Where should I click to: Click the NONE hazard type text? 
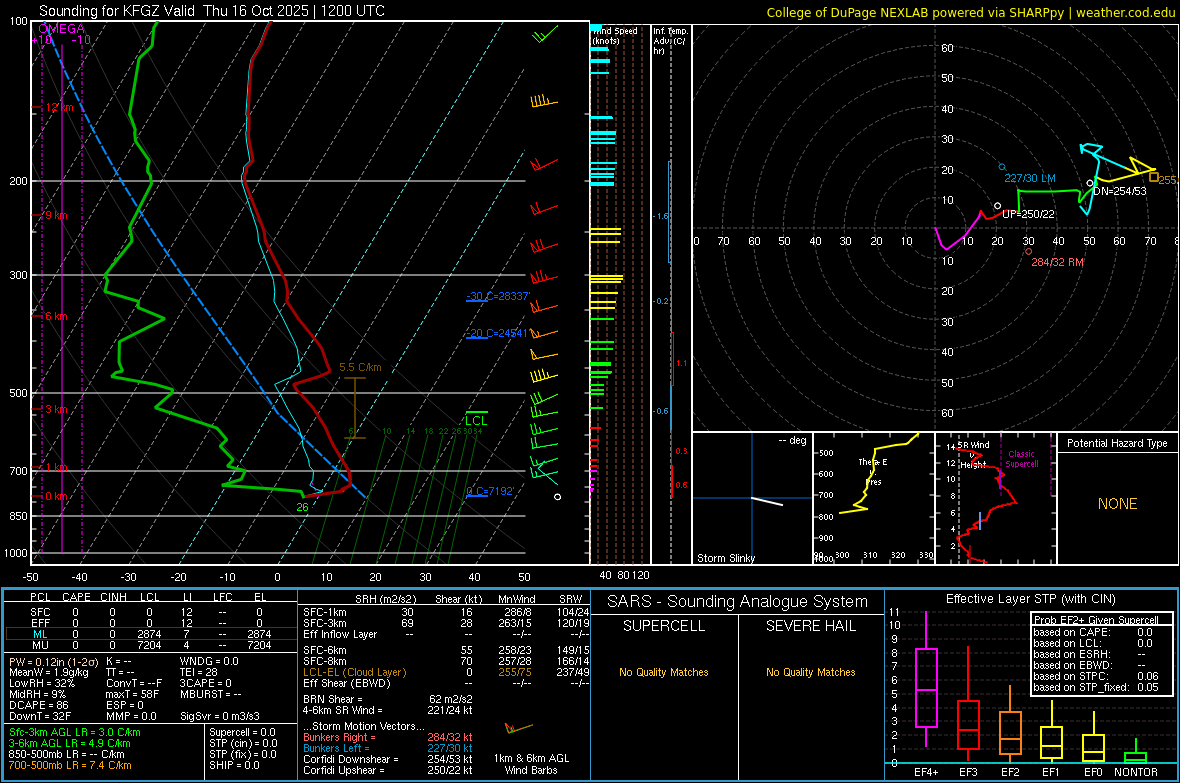click(1117, 504)
